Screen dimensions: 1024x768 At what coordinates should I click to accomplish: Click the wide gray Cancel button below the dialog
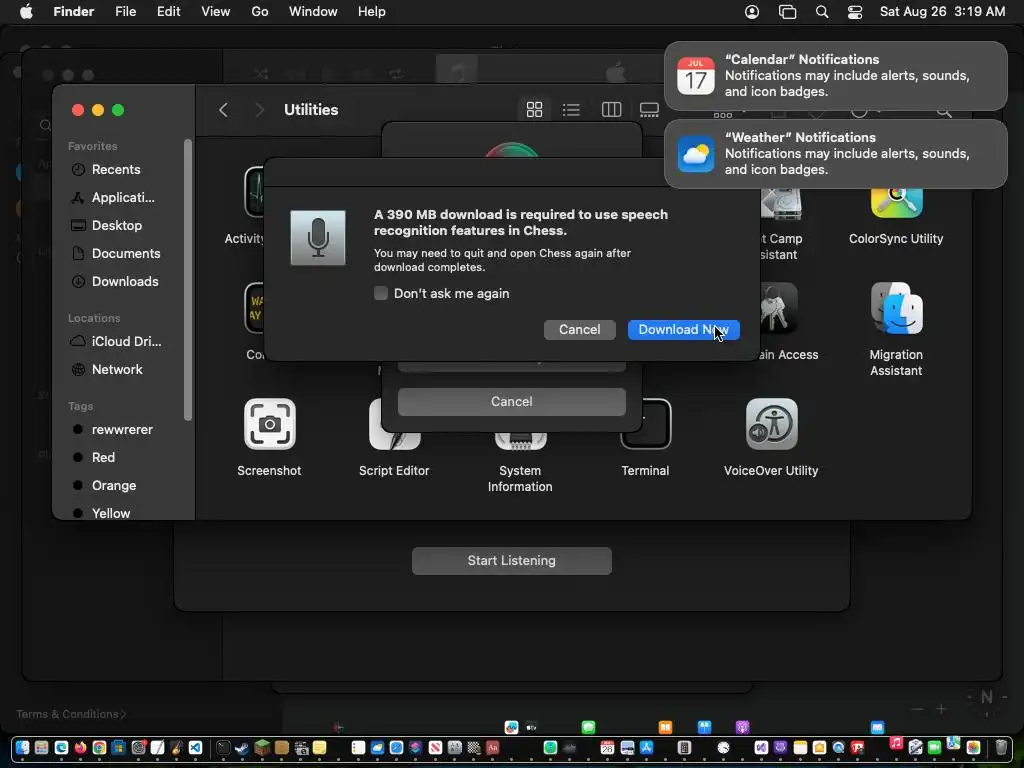pos(511,402)
